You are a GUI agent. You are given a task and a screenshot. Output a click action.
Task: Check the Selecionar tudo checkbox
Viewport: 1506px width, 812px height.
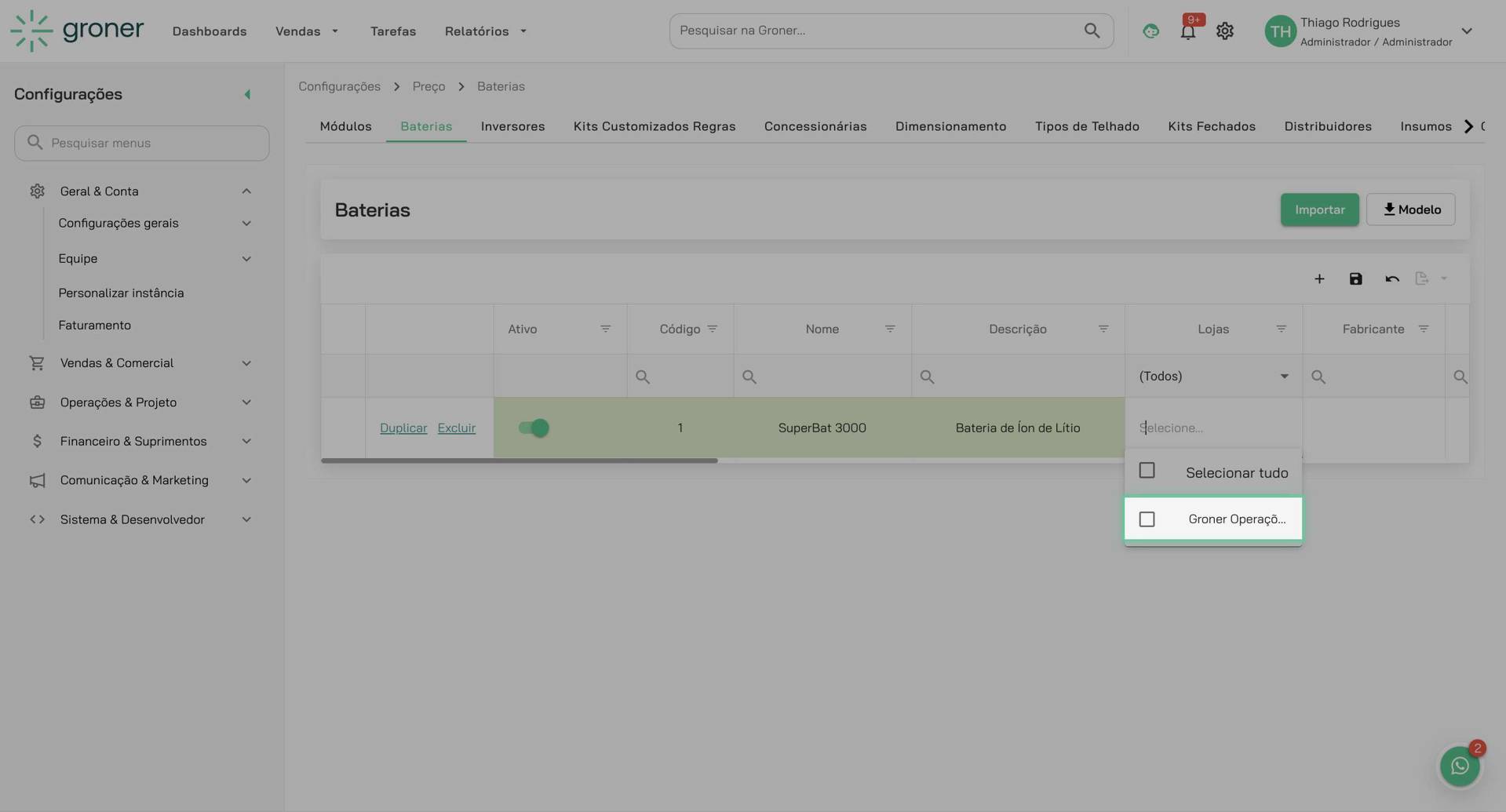(1147, 471)
